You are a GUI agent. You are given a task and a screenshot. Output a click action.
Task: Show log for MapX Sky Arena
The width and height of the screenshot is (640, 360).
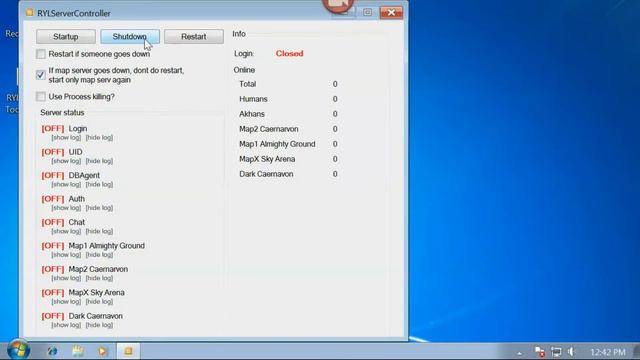66,302
